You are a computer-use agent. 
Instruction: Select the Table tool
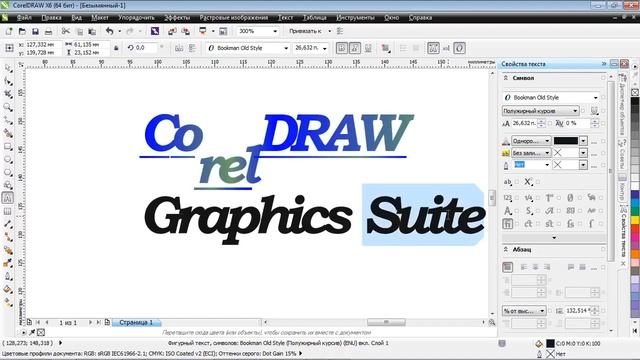pos(8,211)
